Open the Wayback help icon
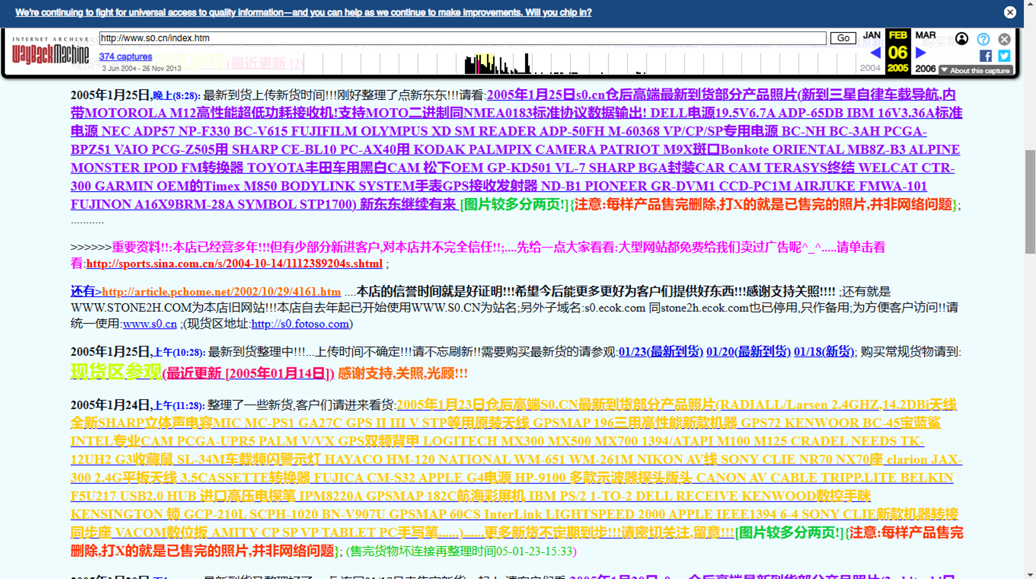The height and width of the screenshot is (579, 1036). (x=983, y=39)
